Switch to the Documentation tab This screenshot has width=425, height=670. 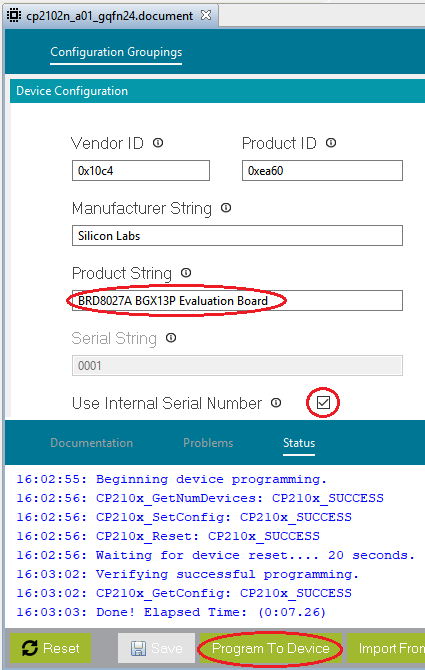click(91, 443)
